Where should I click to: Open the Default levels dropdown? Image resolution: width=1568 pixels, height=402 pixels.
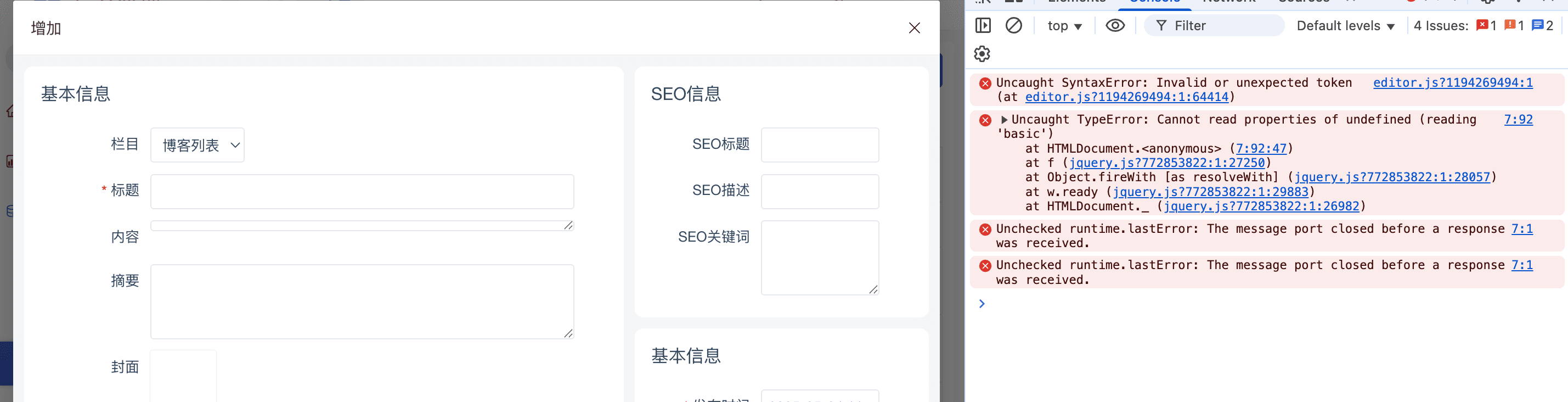(1345, 26)
